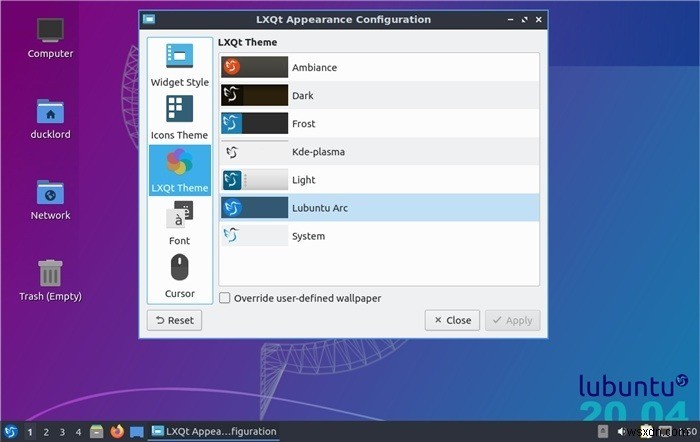The width and height of the screenshot is (700, 442).
Task: Maximize the LXQt Appearance Configuration window
Action: (x=525, y=20)
